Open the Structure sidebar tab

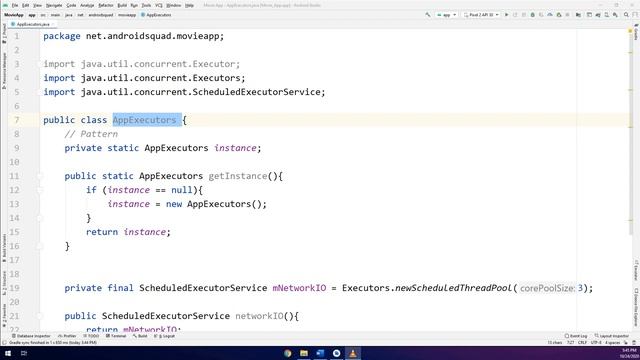(4, 282)
